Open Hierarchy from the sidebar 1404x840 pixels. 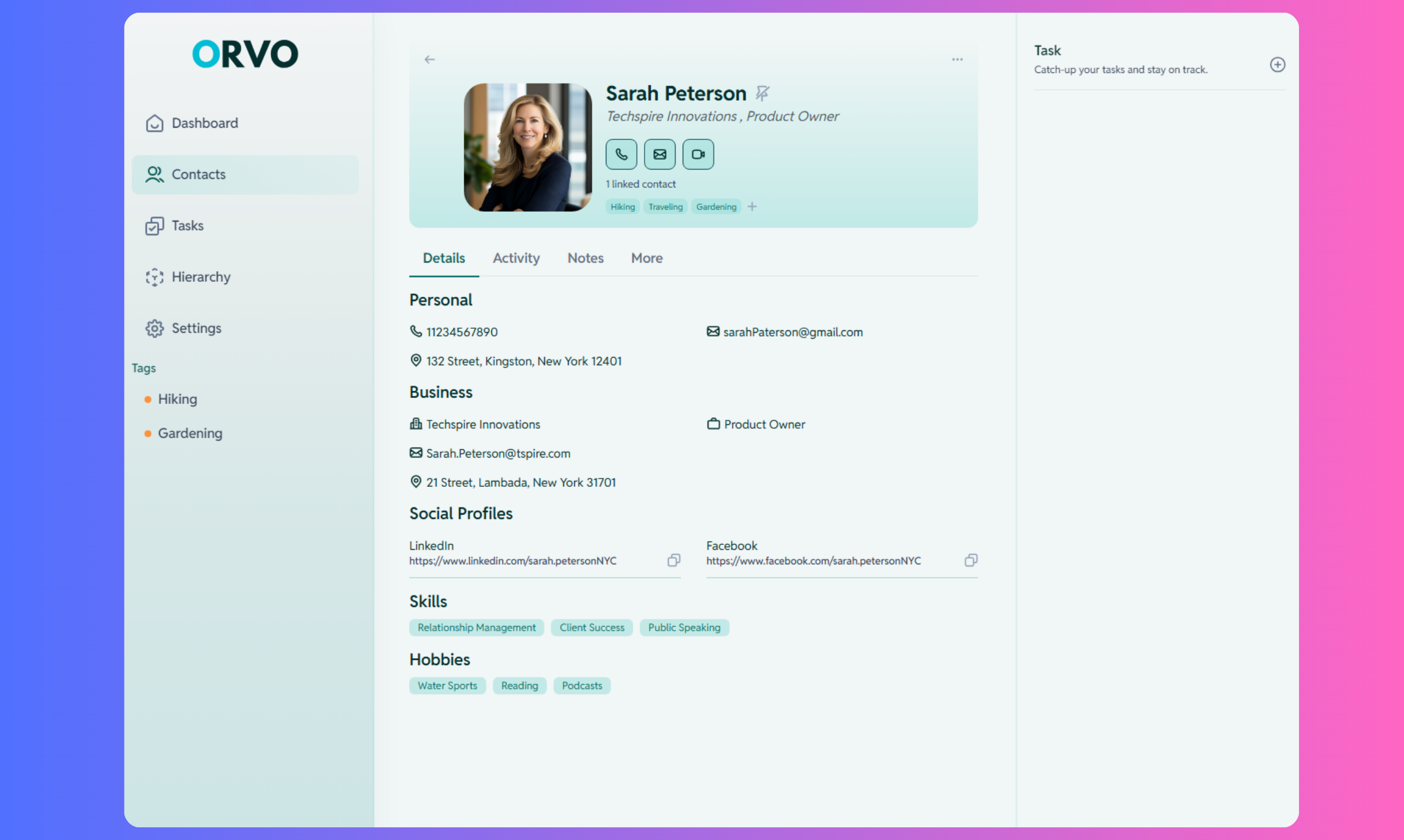point(245,277)
